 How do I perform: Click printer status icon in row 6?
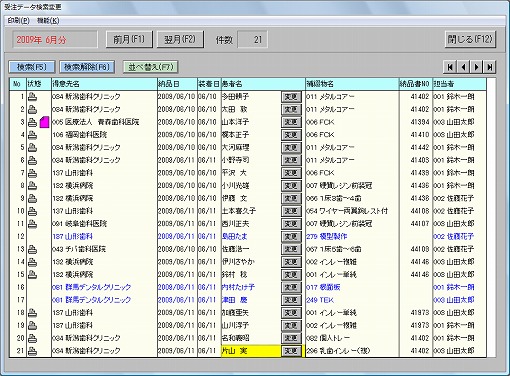click(x=32, y=160)
